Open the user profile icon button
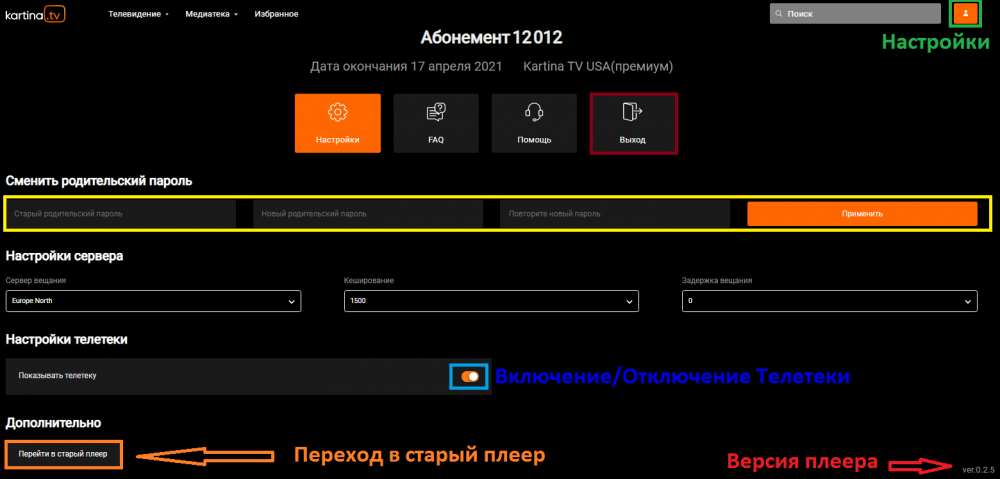Image resolution: width=1000 pixels, height=479 pixels. tap(966, 13)
